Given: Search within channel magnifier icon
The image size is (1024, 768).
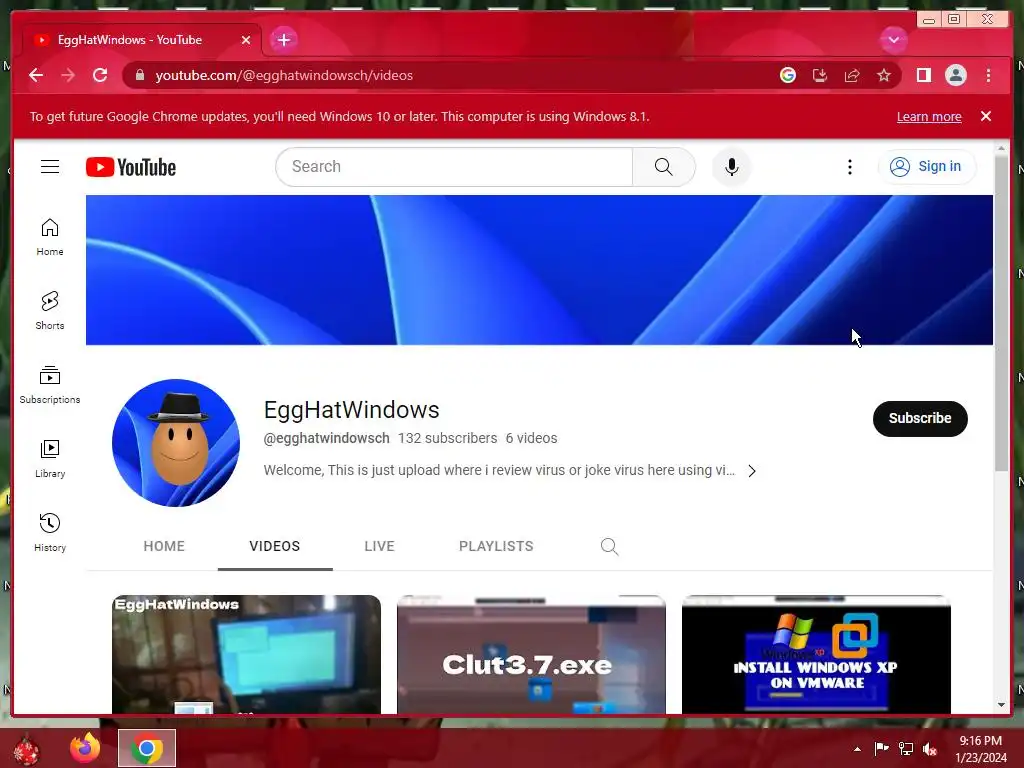Looking at the screenshot, I should [x=609, y=546].
